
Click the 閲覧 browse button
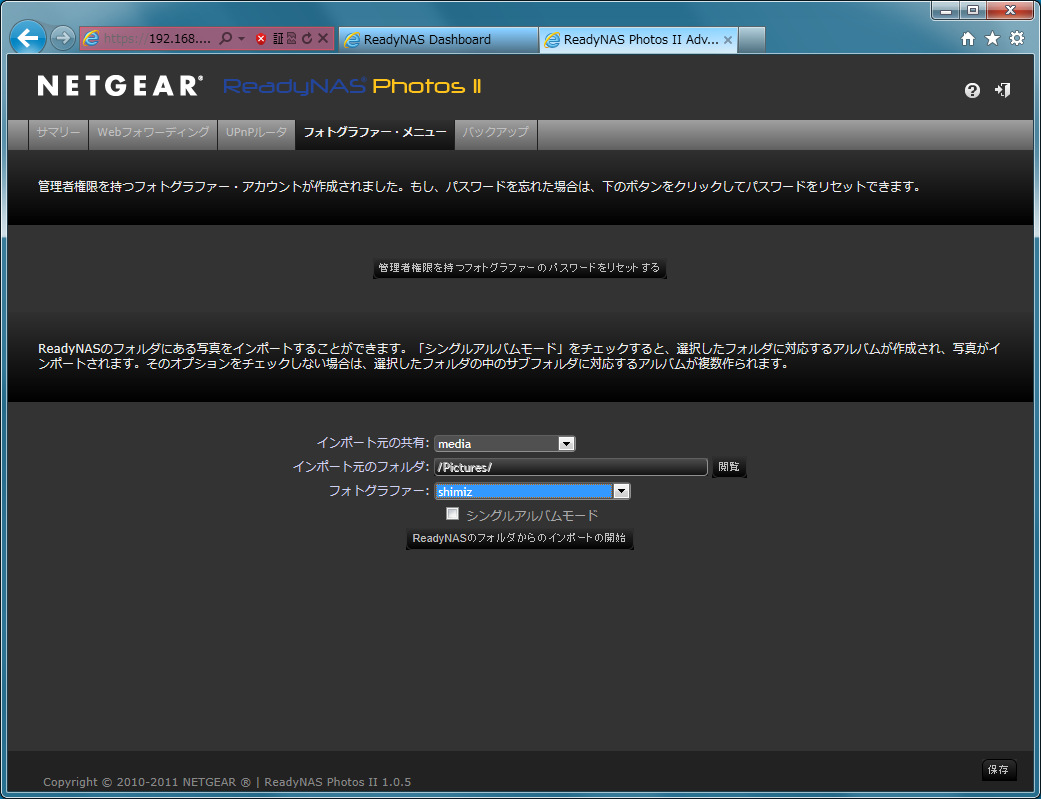pyautogui.click(x=729, y=467)
